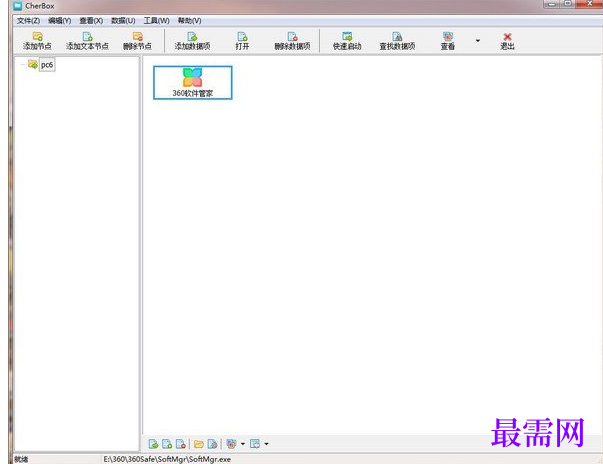
Task: Click the yellow open-folder icon in bottom bar
Action: [199, 444]
